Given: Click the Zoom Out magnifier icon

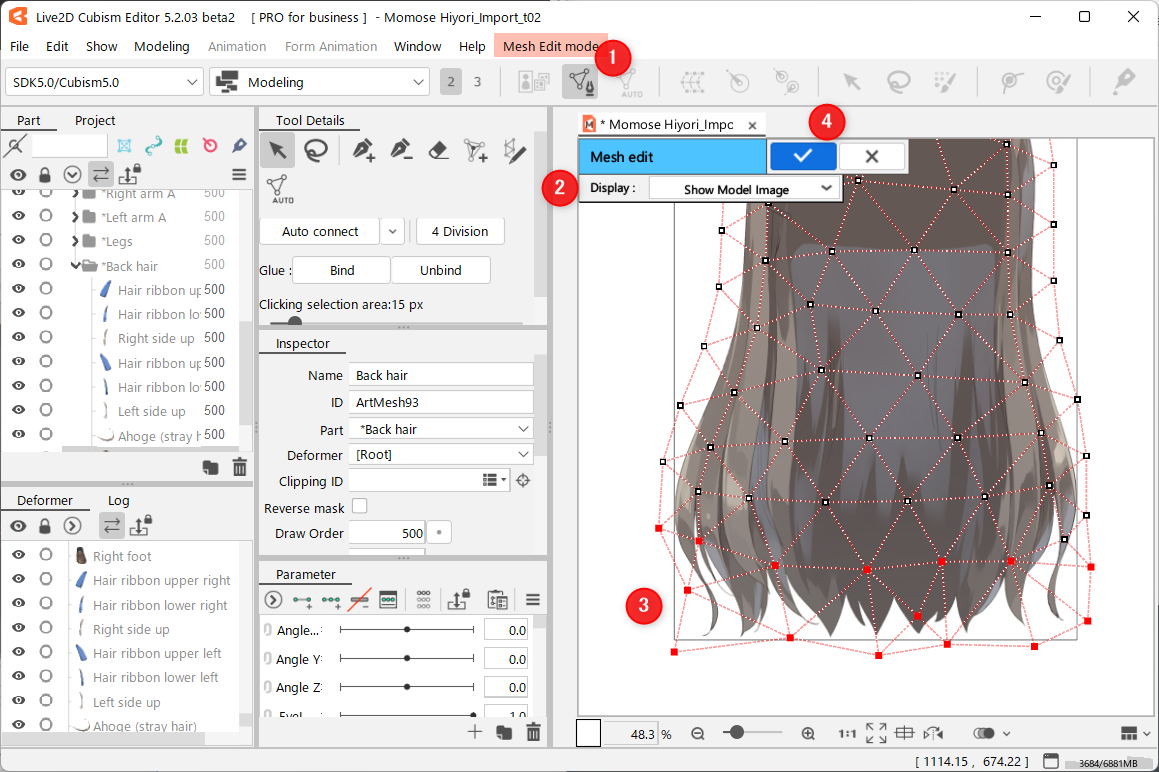Looking at the screenshot, I should (698, 733).
